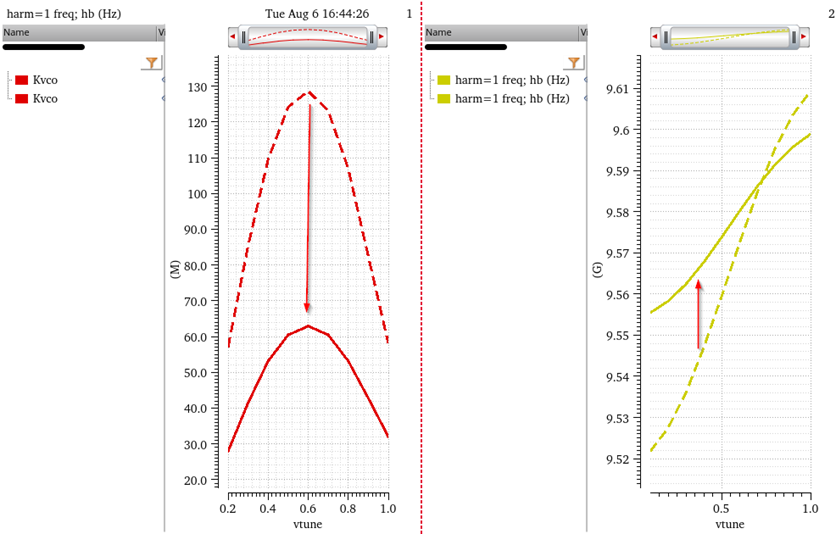Click yellow swatch of second harm=1 trace
Image resolution: width=836 pixels, height=534 pixels.
click(444, 99)
